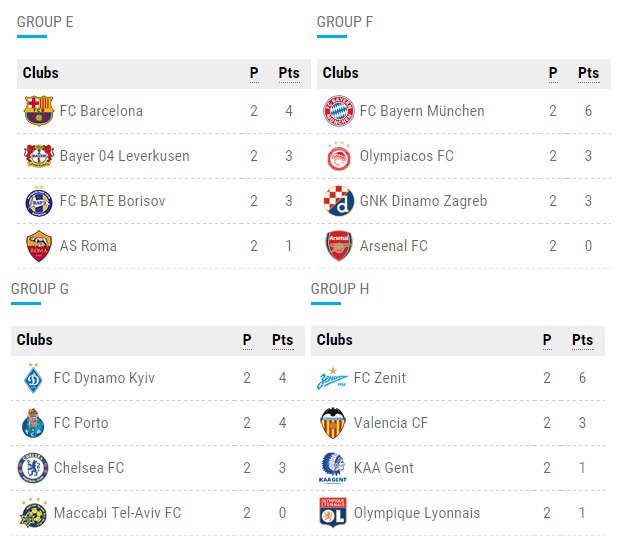
Task: Click the FC Barcelona crest icon
Action: (39, 111)
